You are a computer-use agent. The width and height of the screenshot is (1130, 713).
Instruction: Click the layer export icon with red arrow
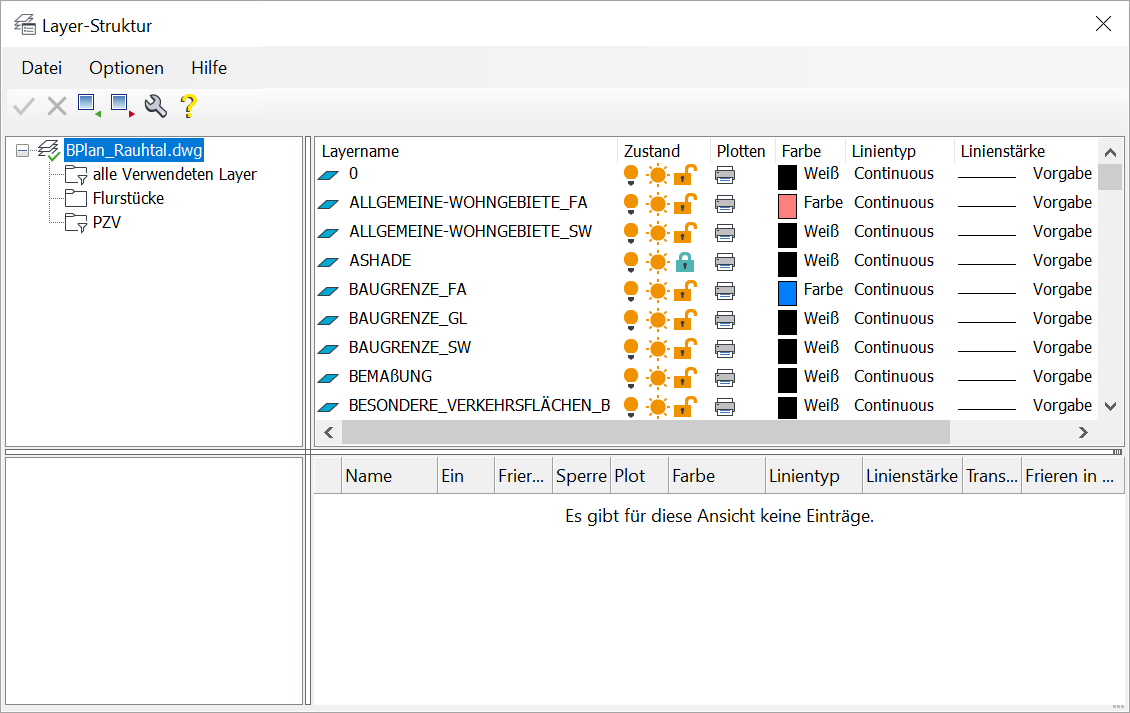[x=122, y=105]
